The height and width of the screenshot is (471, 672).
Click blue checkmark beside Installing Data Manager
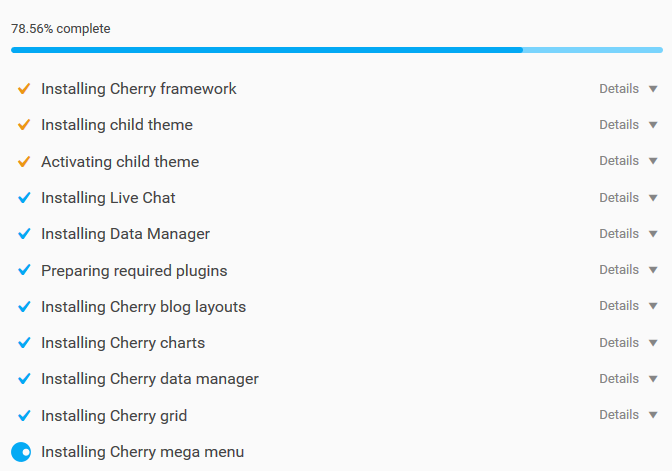point(24,234)
